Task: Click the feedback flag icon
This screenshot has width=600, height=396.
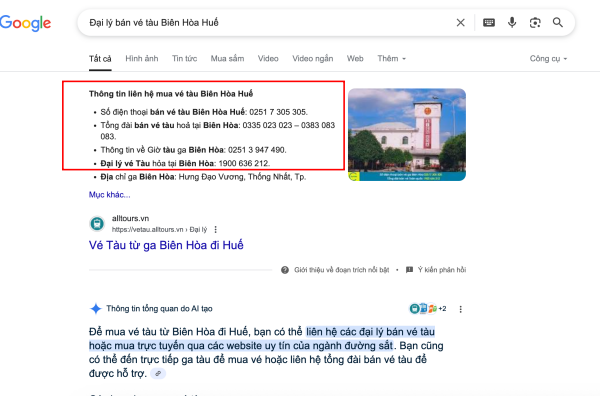Action: click(x=409, y=270)
